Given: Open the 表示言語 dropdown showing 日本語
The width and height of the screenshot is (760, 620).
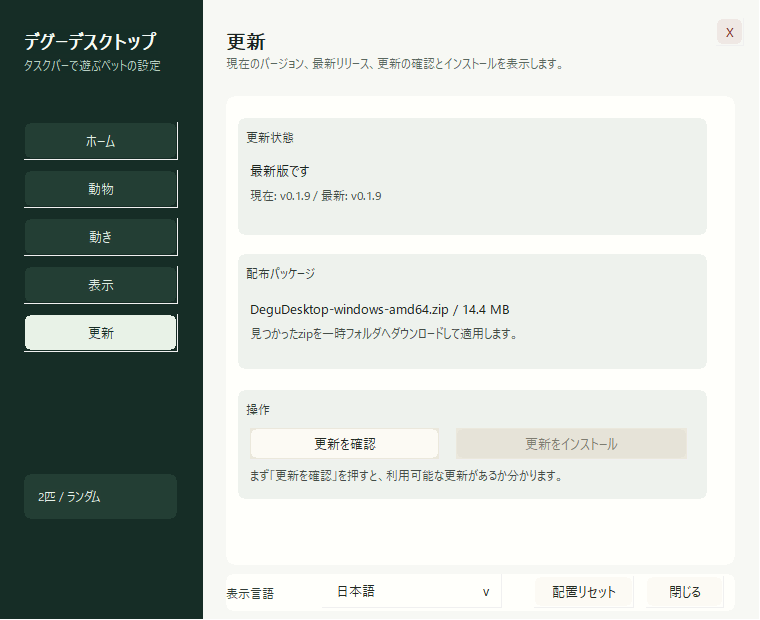Looking at the screenshot, I should (411, 591).
